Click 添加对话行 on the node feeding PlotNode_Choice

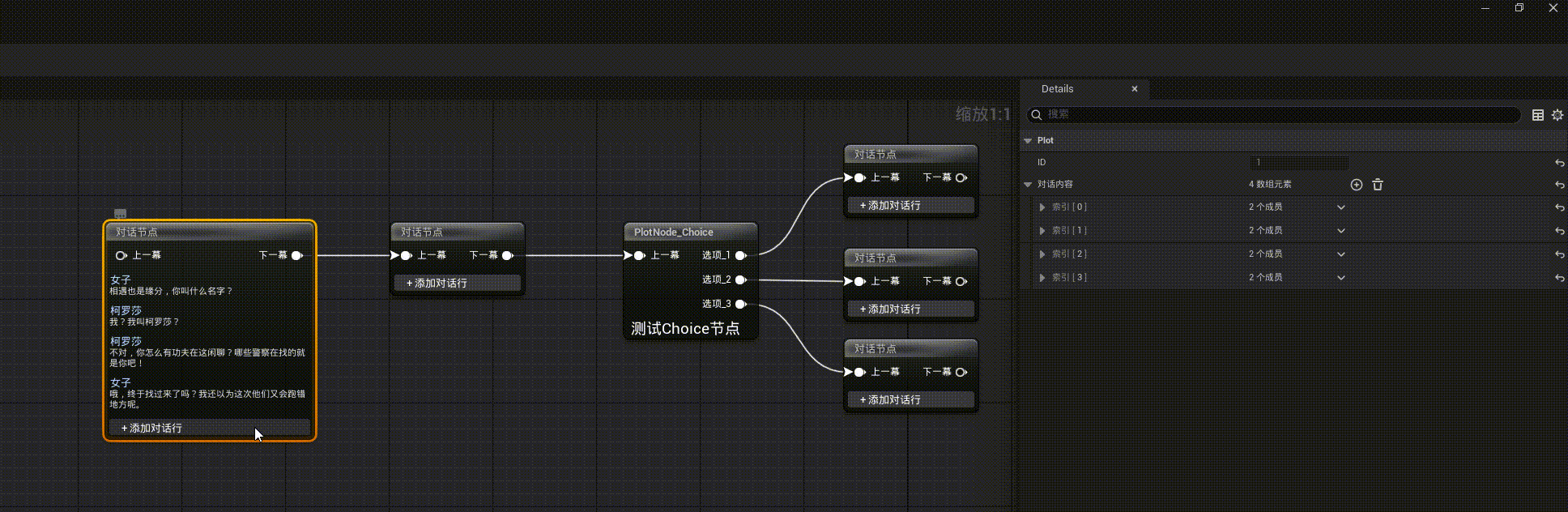pos(458,283)
